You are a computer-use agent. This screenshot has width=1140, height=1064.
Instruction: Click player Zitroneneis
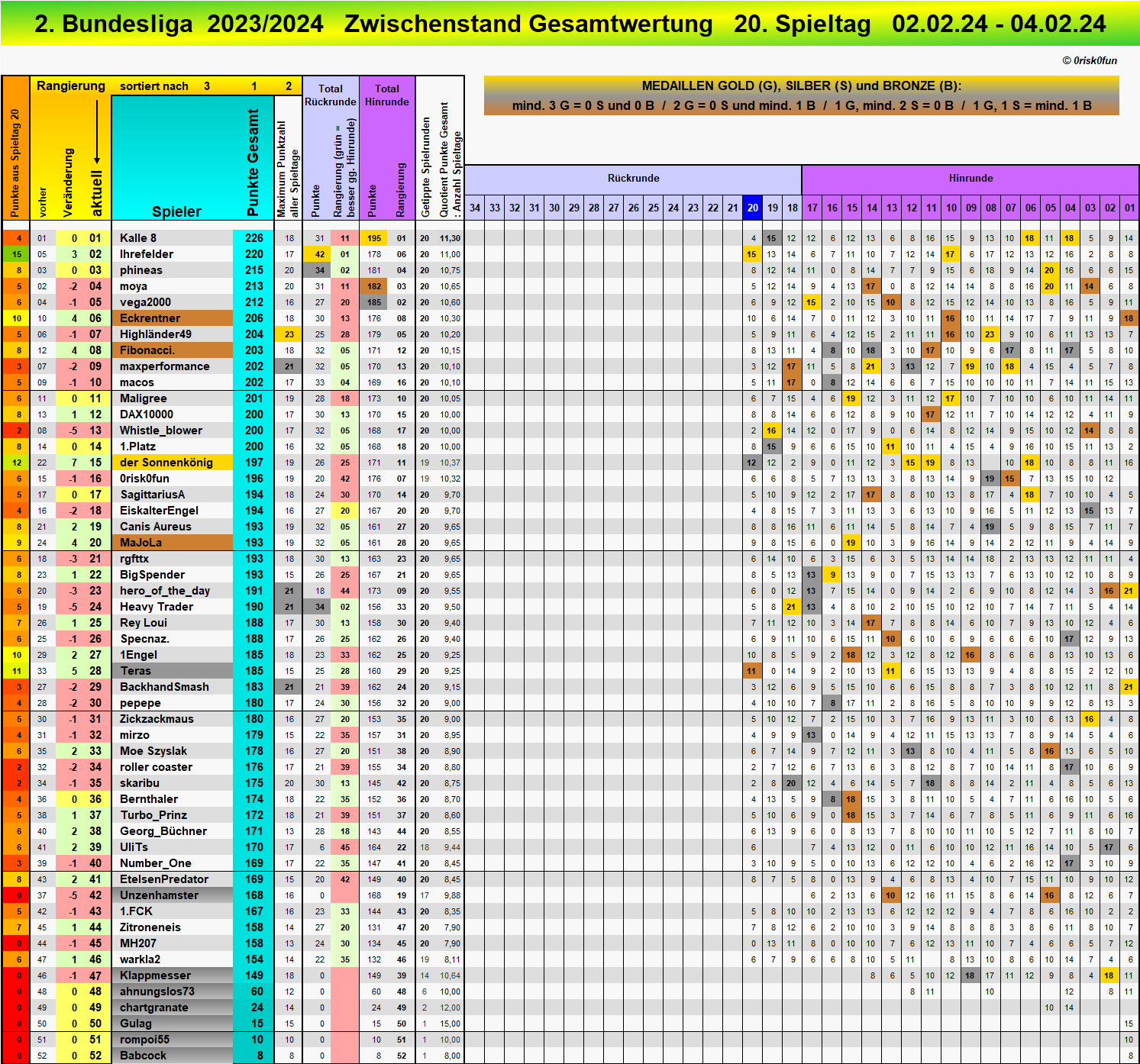click(x=150, y=927)
